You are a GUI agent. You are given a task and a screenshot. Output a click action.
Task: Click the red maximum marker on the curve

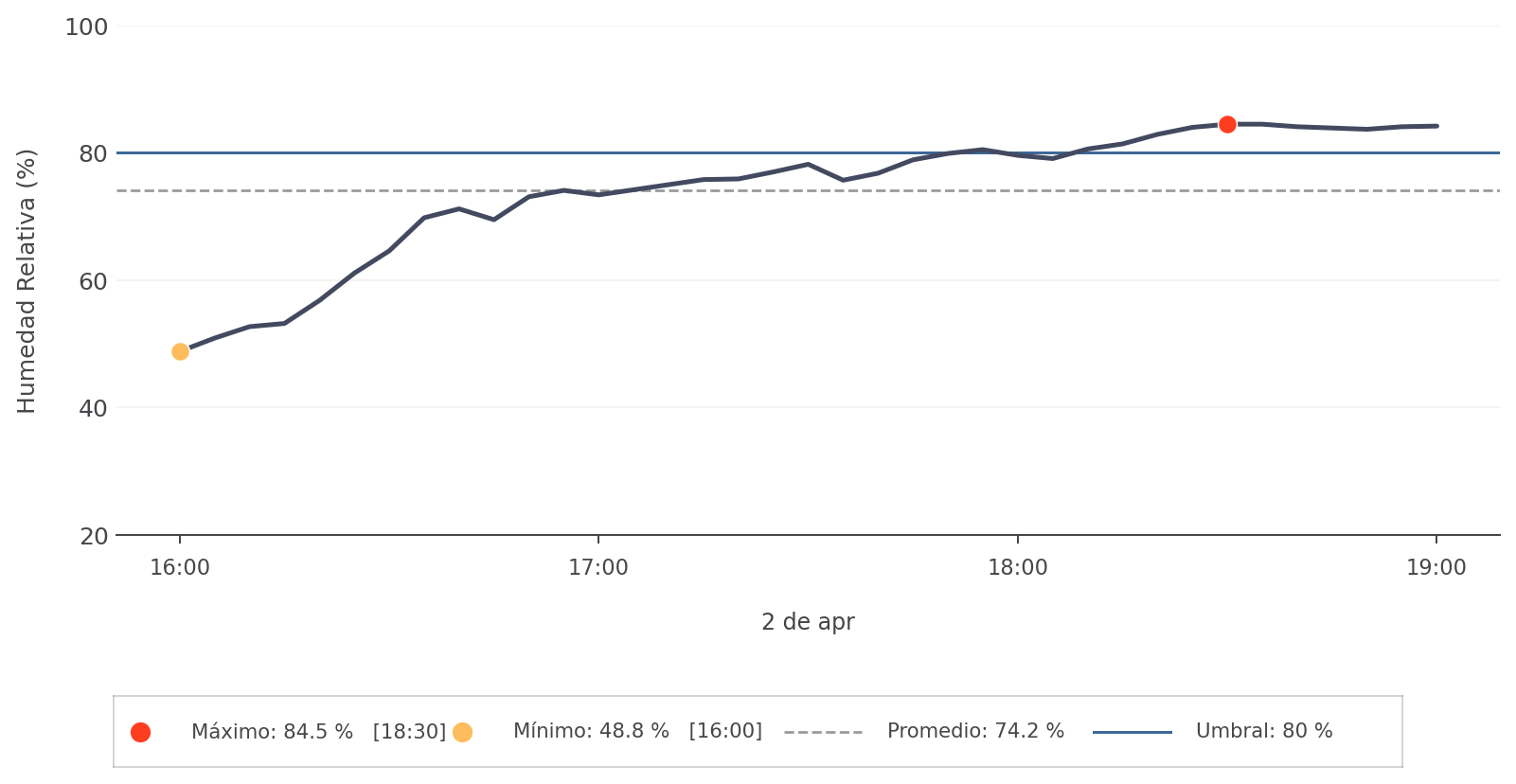pyautogui.click(x=1227, y=124)
